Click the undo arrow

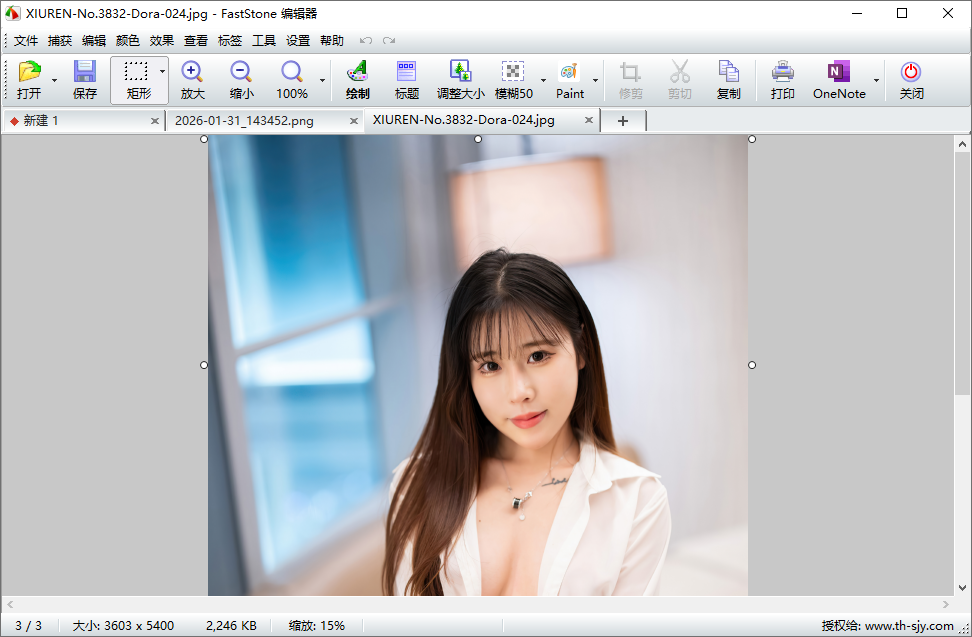tap(366, 40)
